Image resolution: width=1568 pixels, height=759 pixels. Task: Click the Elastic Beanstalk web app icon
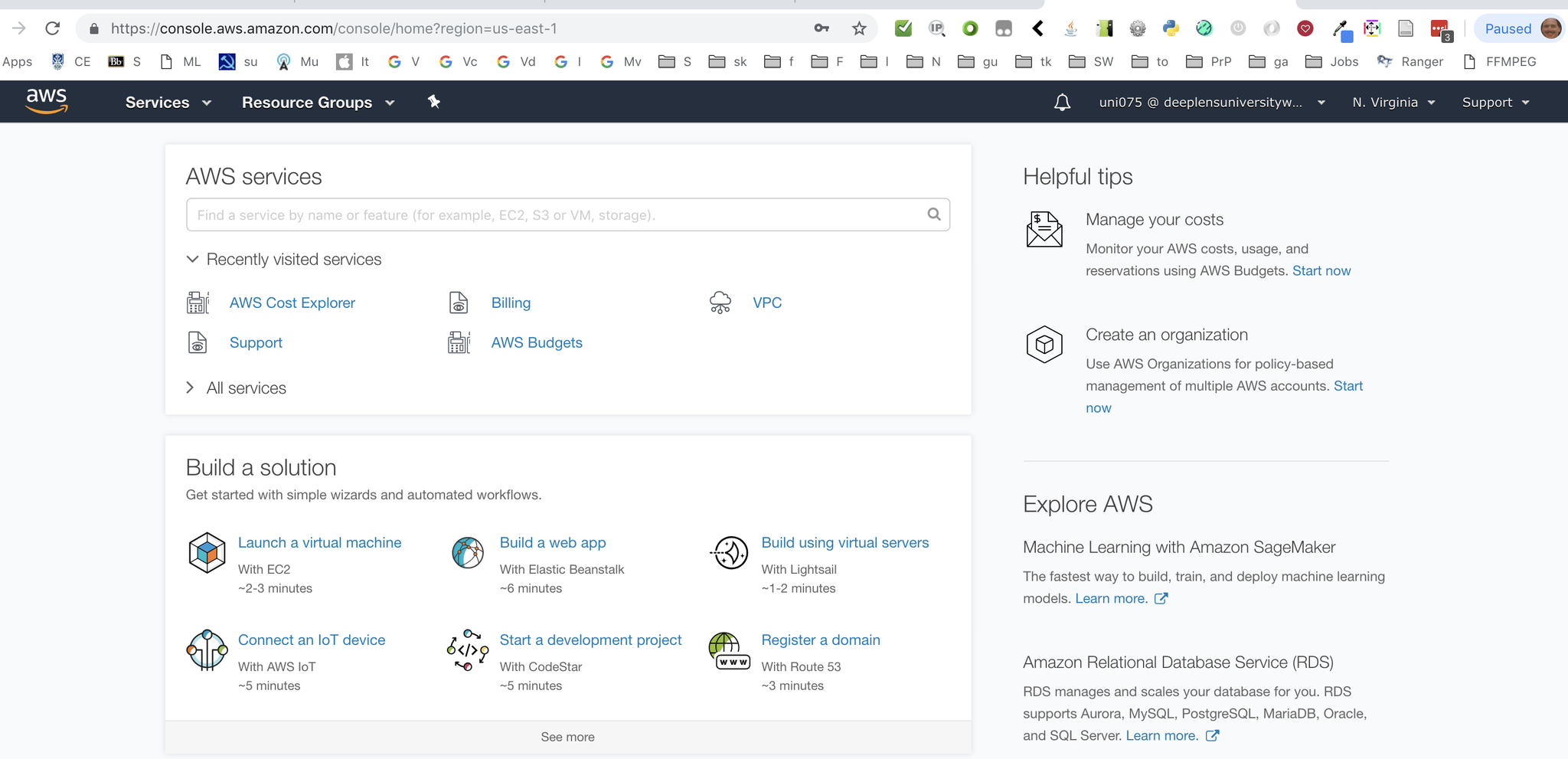click(x=468, y=553)
